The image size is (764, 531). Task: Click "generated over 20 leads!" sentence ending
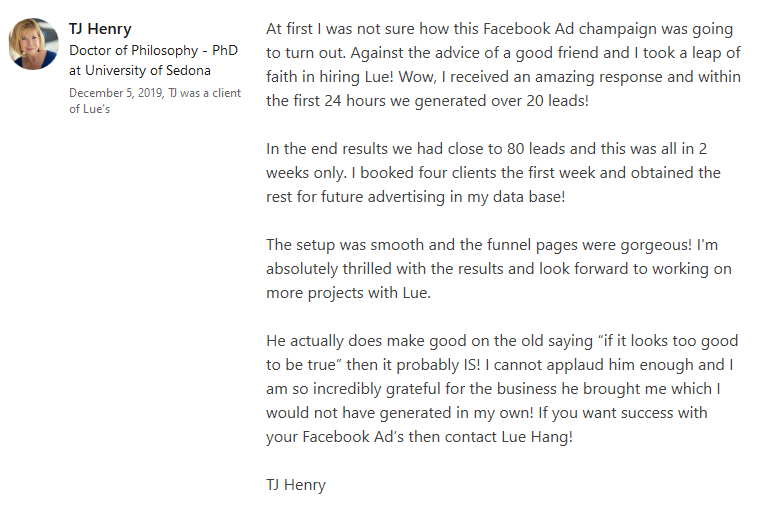501,101
